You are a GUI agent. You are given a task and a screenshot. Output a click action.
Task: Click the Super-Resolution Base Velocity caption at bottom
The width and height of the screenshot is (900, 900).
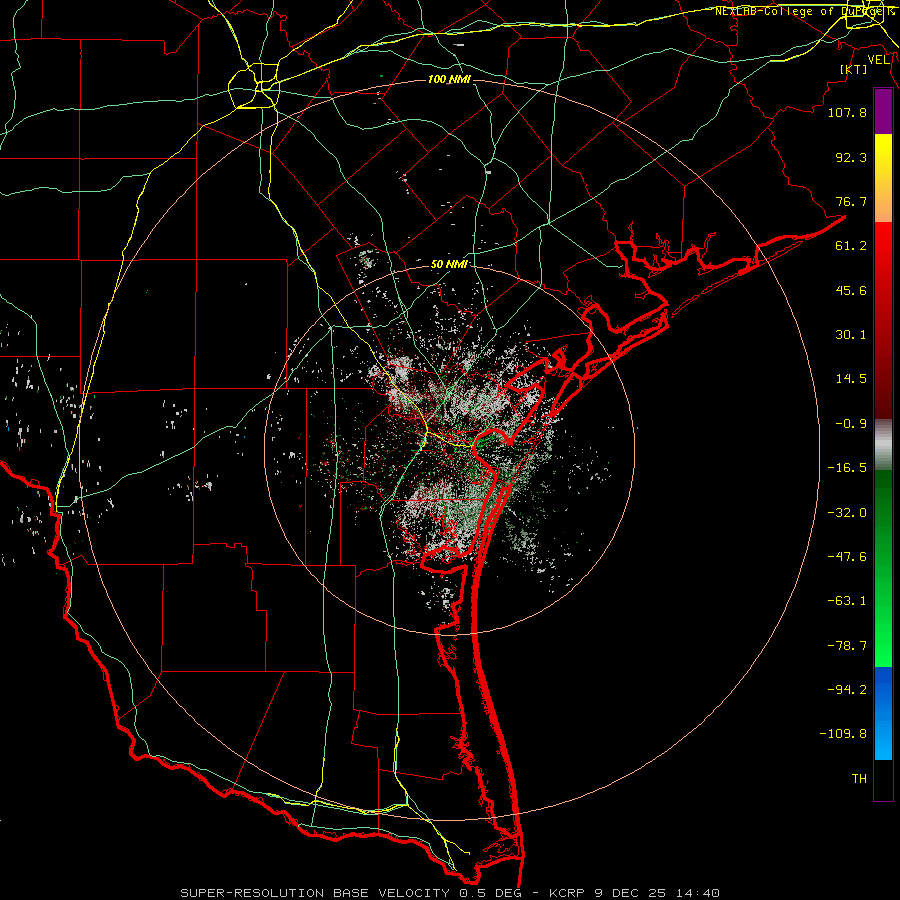click(x=449, y=893)
